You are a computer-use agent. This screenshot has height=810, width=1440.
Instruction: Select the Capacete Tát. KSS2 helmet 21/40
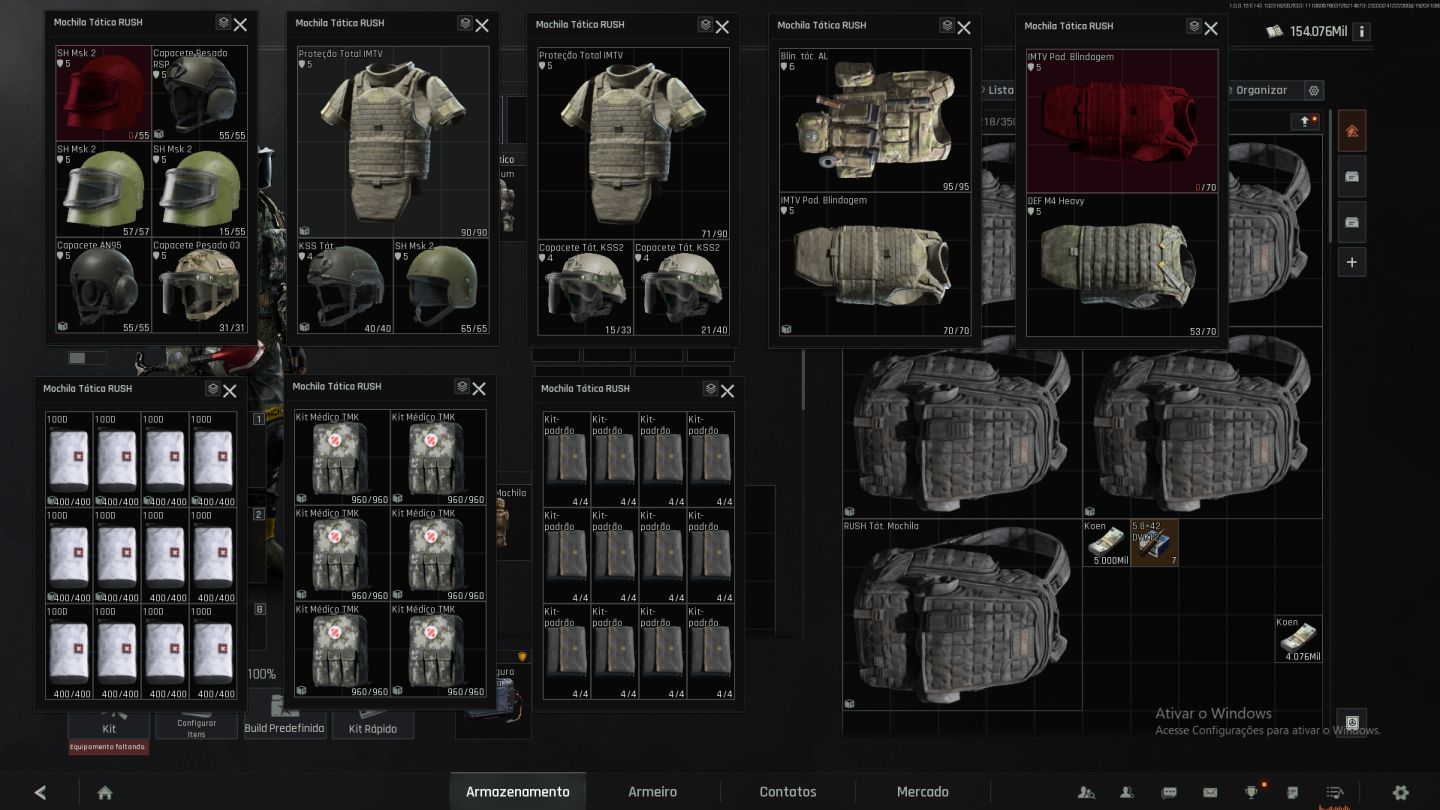(x=681, y=288)
